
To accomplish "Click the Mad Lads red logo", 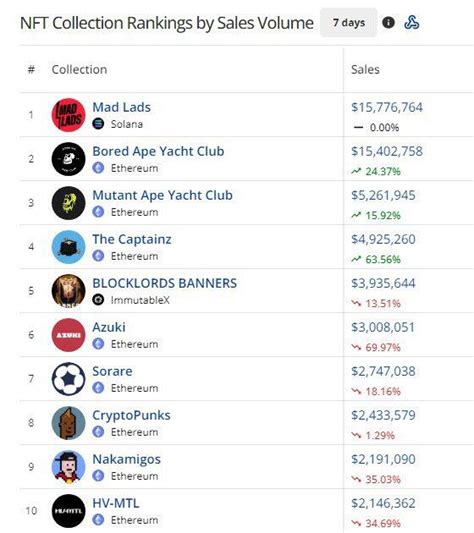I will coord(68,115).
